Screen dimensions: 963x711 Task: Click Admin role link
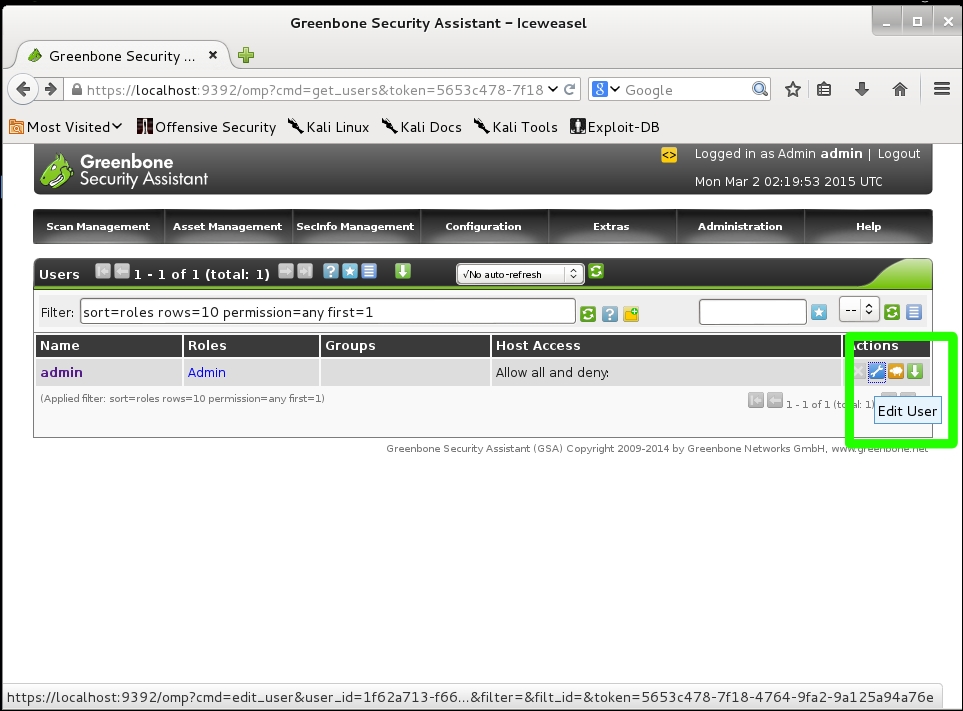[x=206, y=372]
